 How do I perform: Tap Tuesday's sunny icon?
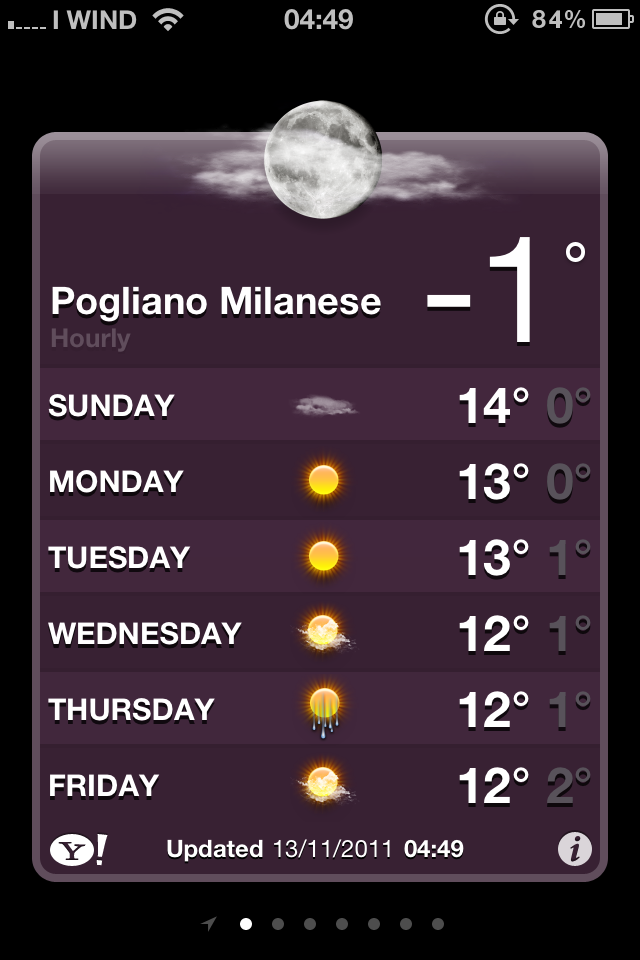[x=323, y=556]
